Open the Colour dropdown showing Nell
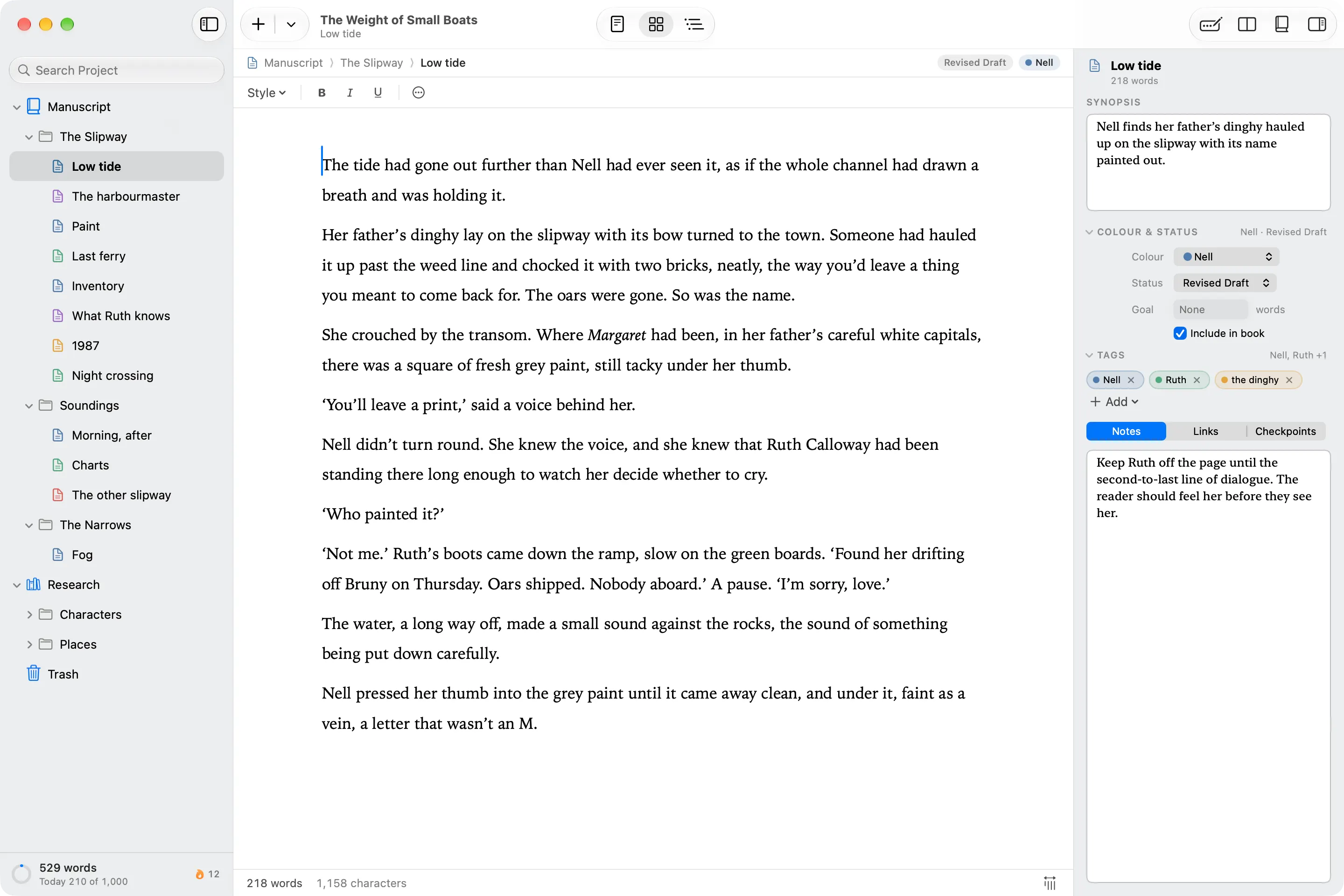The image size is (1344, 896). [1226, 257]
